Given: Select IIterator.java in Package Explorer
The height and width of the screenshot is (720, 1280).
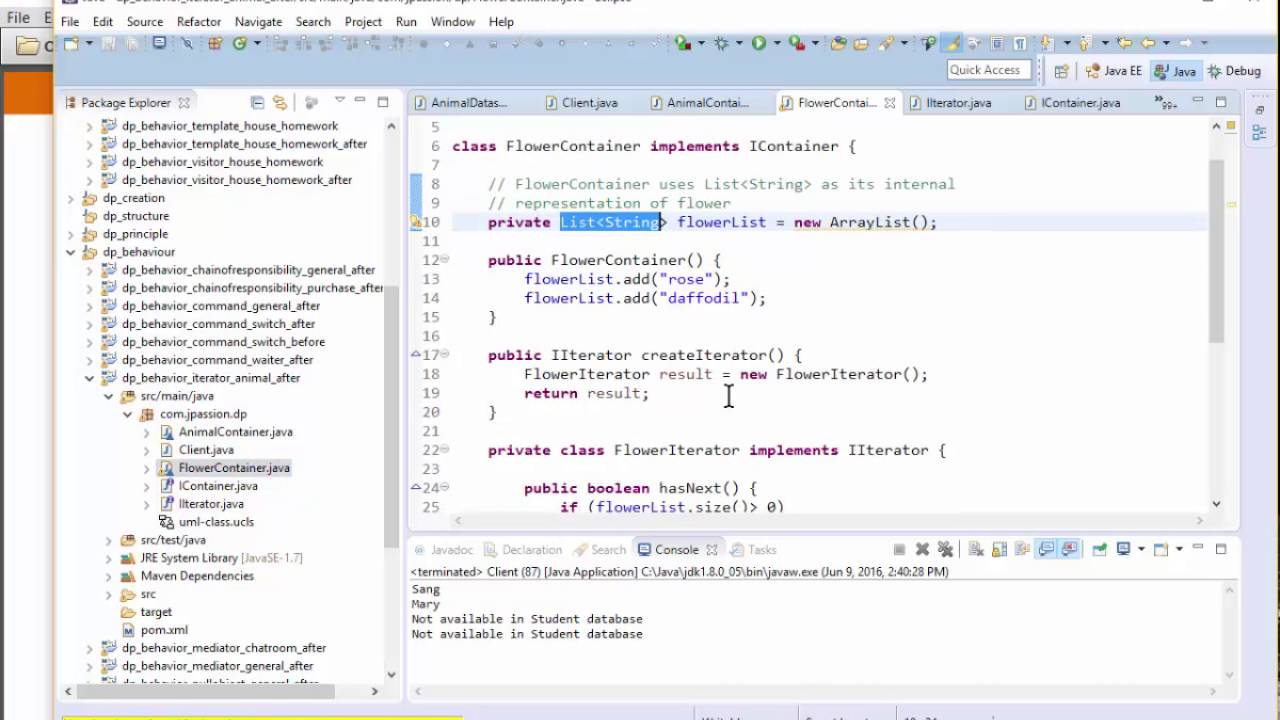Looking at the screenshot, I should (211, 504).
